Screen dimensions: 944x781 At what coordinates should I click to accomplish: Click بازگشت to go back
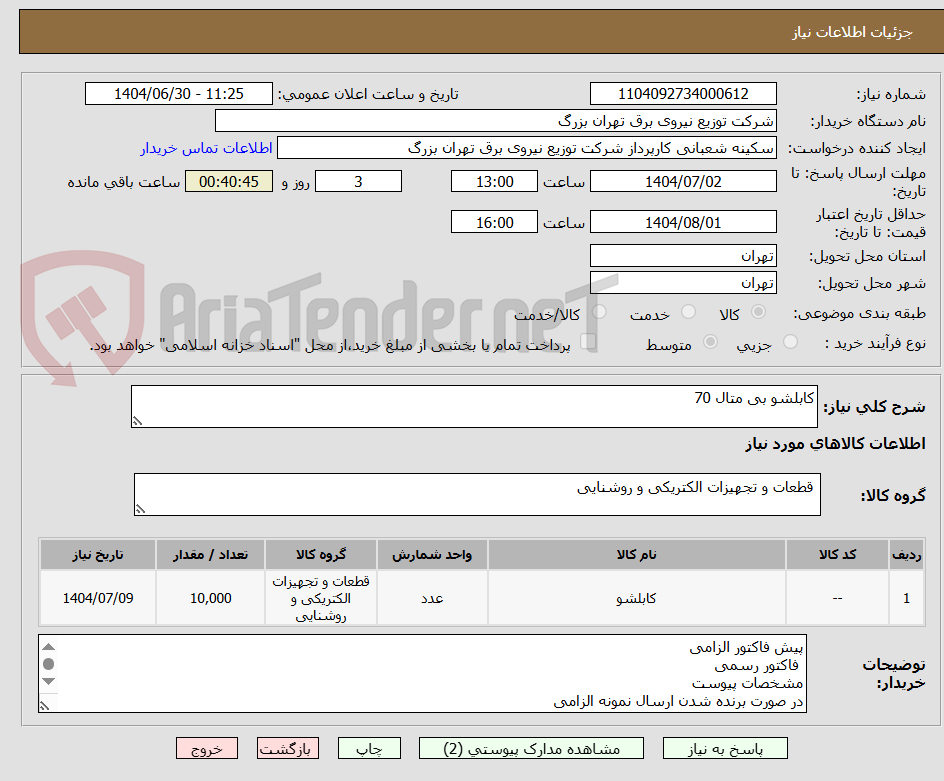[x=287, y=747]
